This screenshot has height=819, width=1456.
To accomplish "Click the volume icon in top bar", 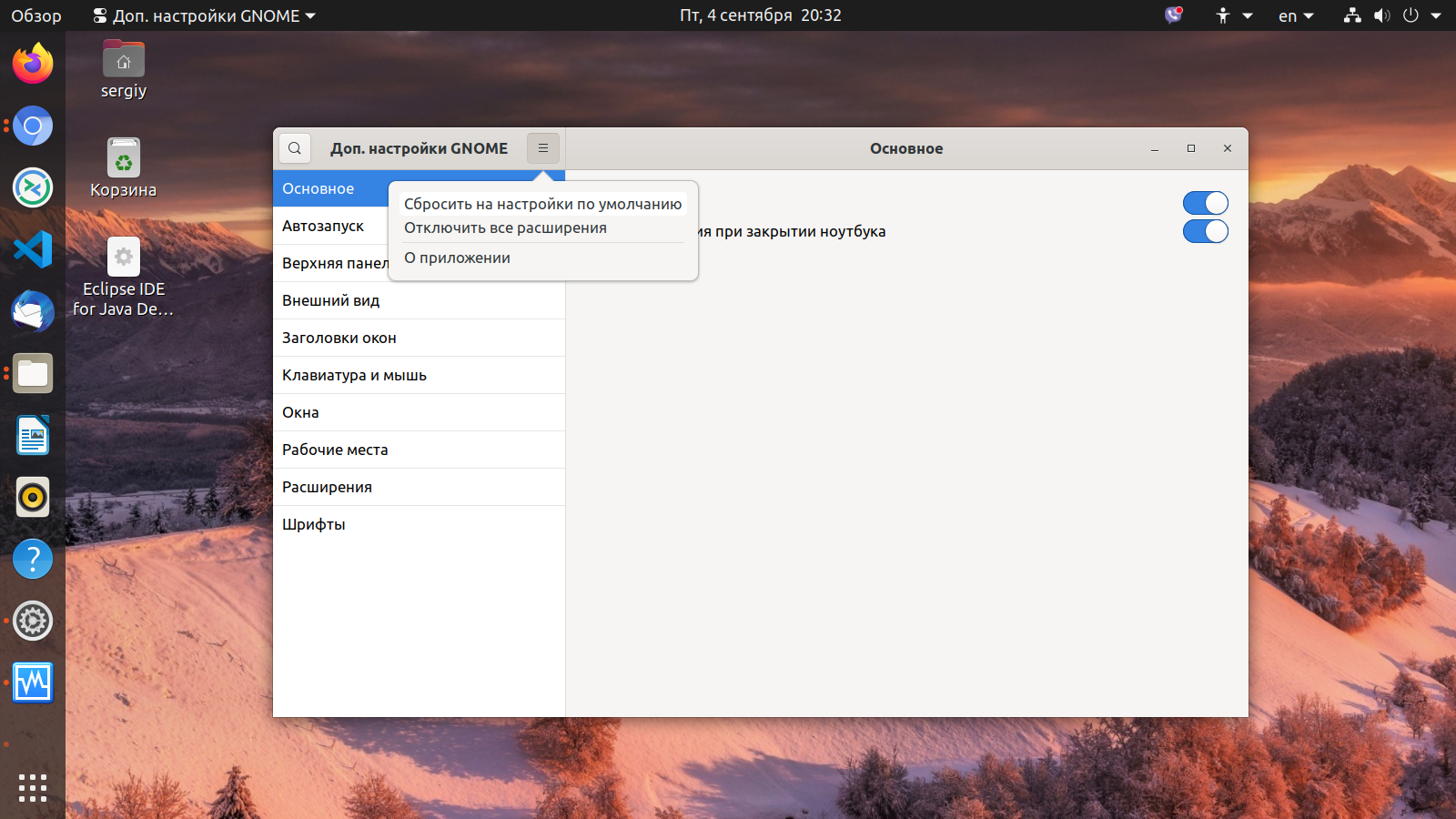I will 1381,15.
